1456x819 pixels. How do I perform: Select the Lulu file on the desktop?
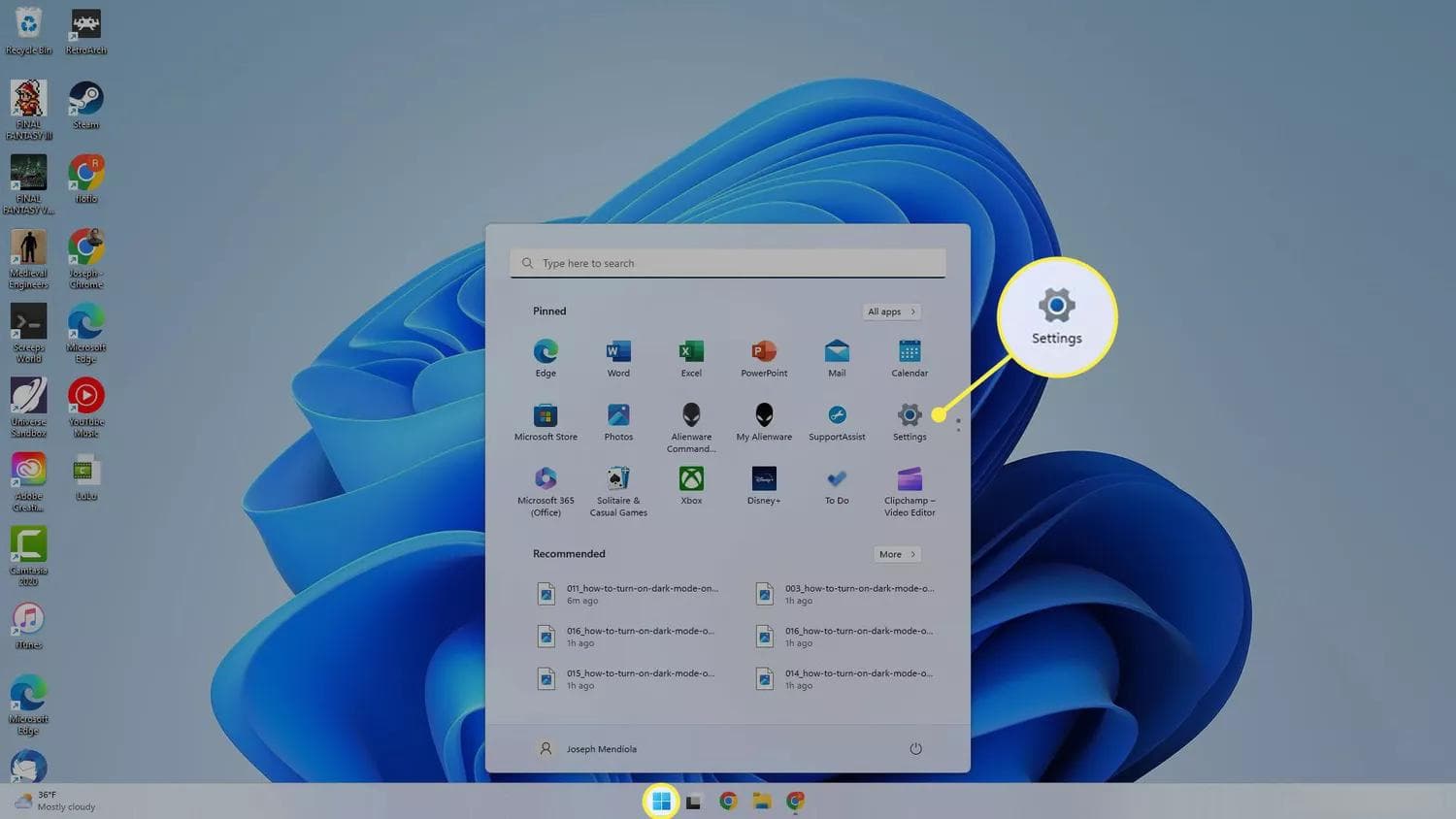pos(86,477)
